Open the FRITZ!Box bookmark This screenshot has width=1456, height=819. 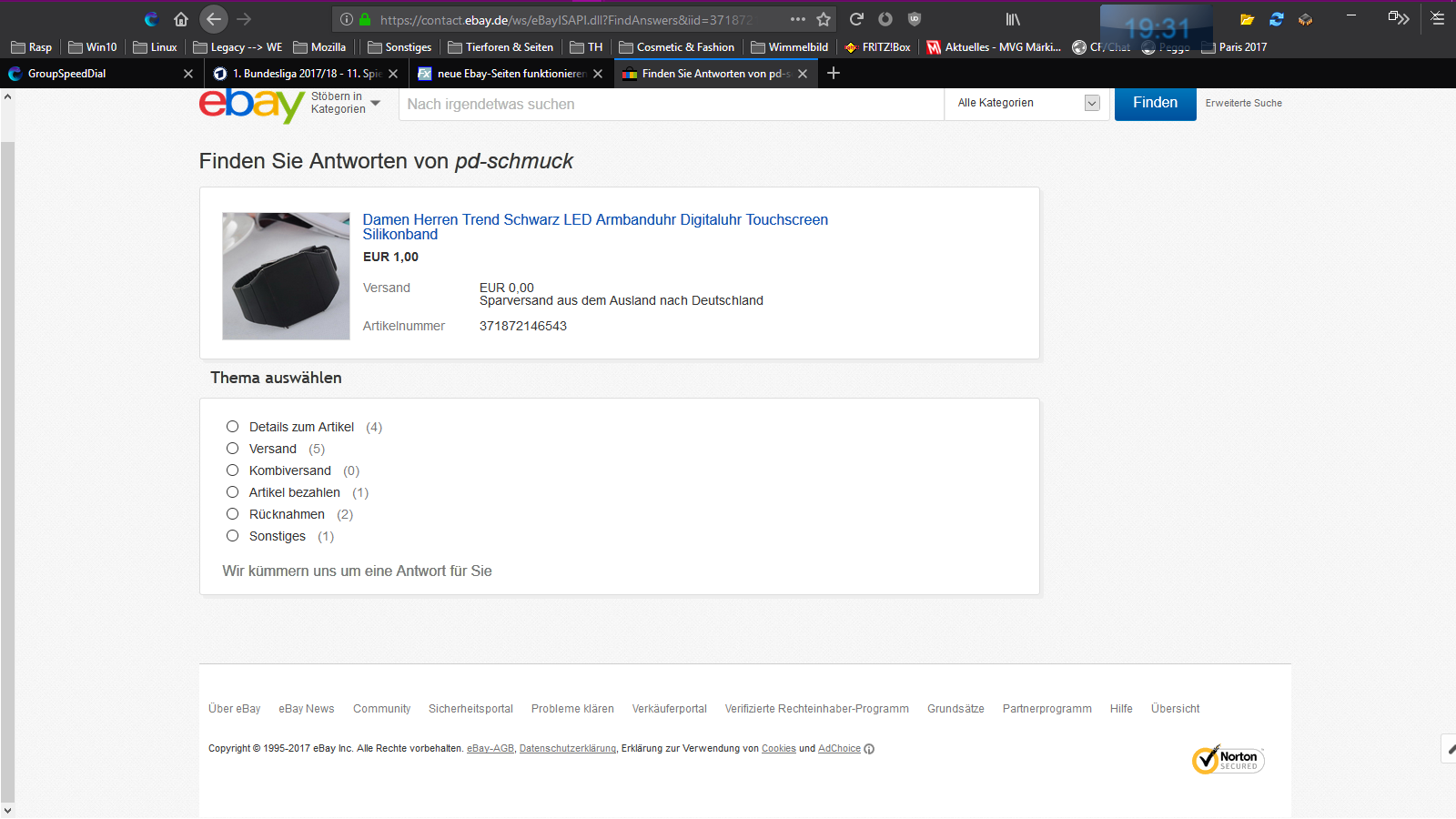877,47
